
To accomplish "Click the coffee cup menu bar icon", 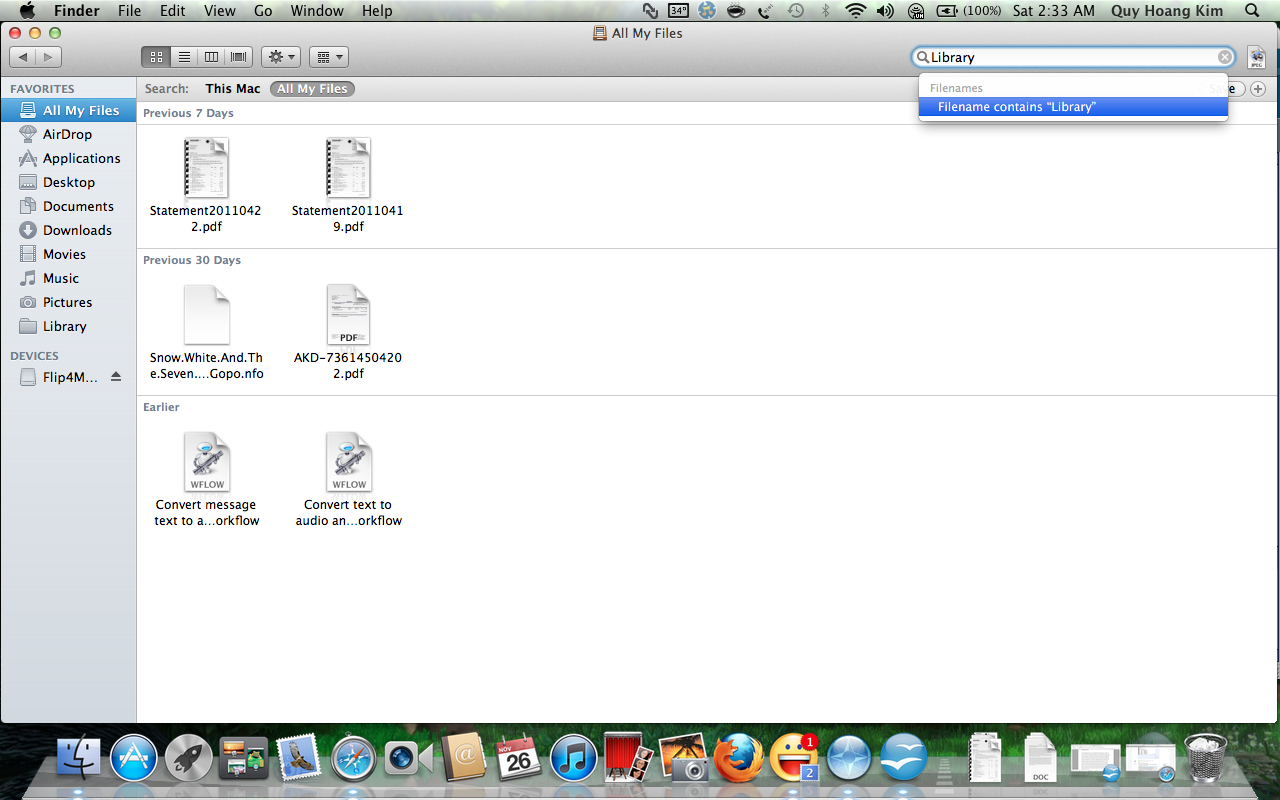I will pos(736,11).
